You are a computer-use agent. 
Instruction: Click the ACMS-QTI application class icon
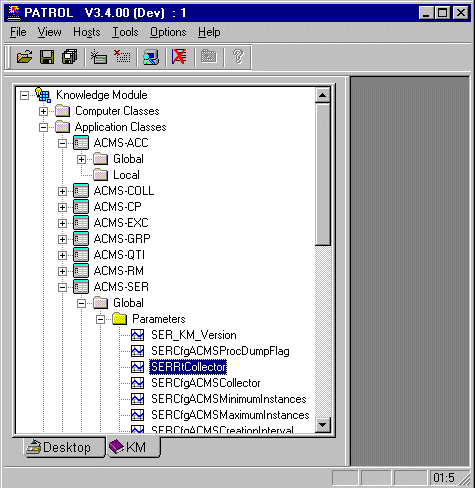pyautogui.click(x=81, y=255)
